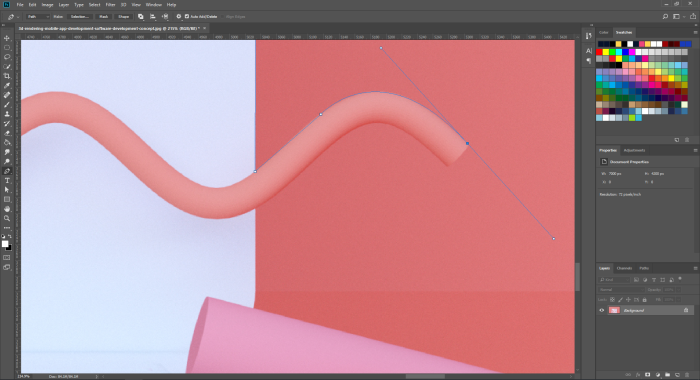Open Opacity slider dropdown arrow

[x=678, y=289]
